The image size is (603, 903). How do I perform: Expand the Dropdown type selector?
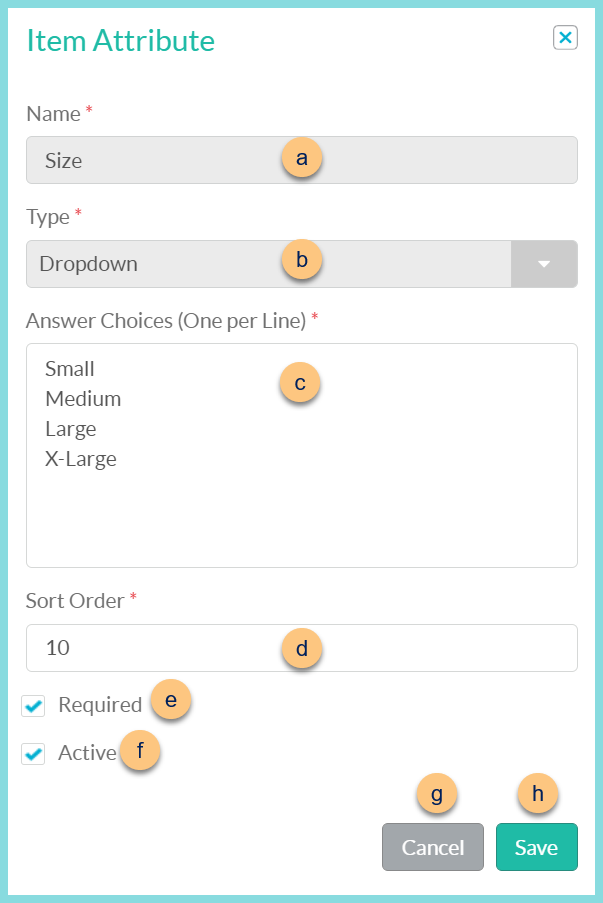point(544,263)
